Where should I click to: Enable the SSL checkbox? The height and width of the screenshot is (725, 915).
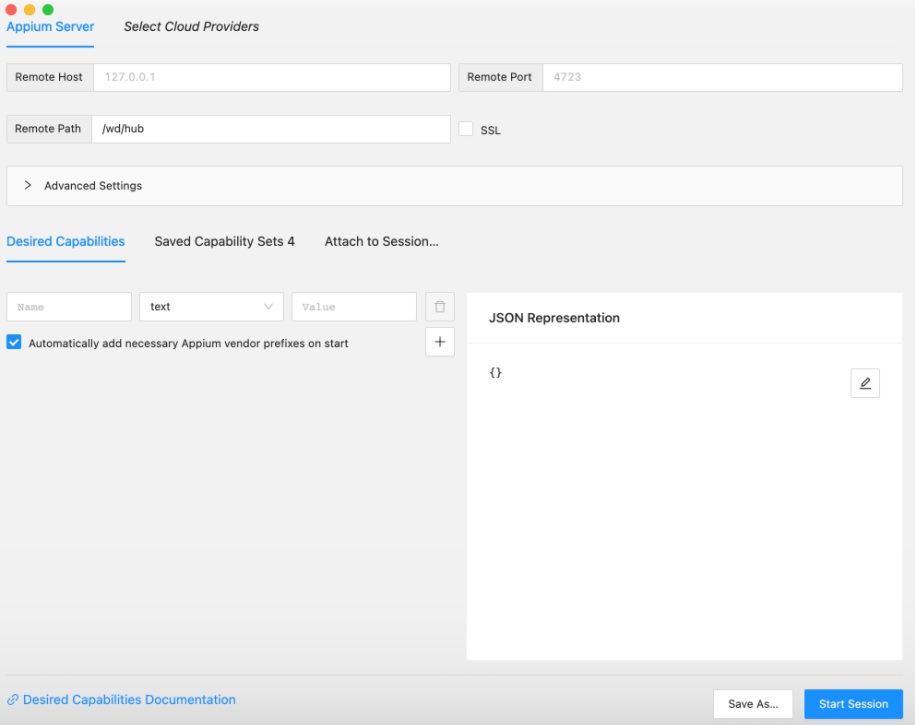466,129
